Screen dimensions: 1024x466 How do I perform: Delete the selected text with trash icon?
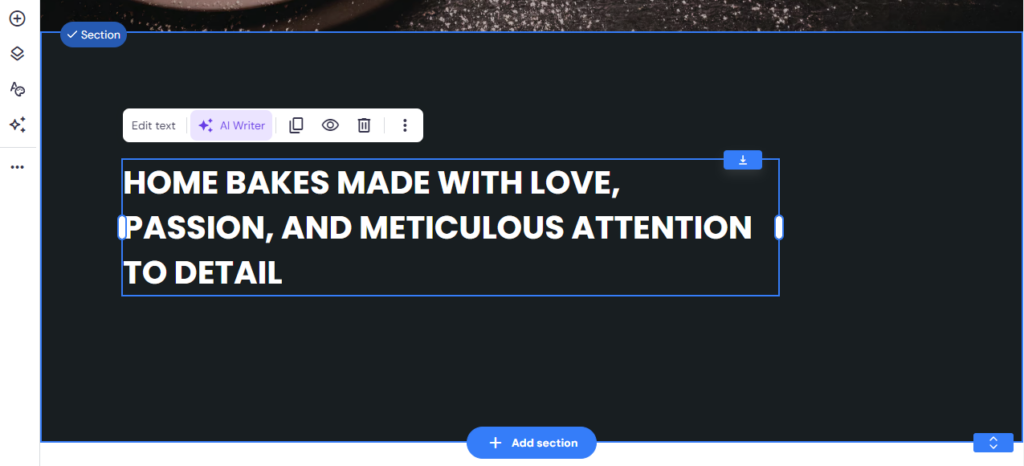(364, 126)
